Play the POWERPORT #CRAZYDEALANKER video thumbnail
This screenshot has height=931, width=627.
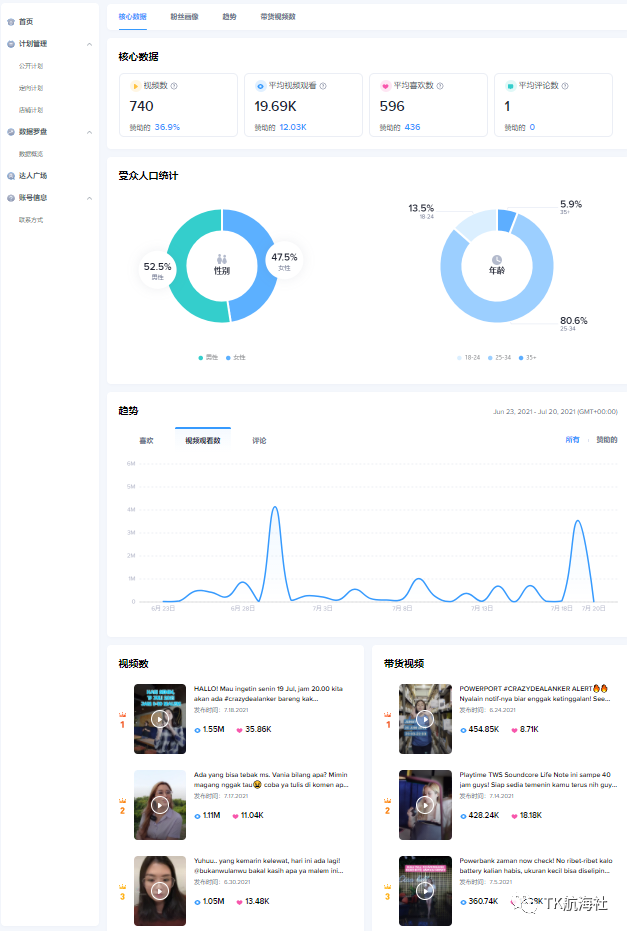[x=425, y=719]
